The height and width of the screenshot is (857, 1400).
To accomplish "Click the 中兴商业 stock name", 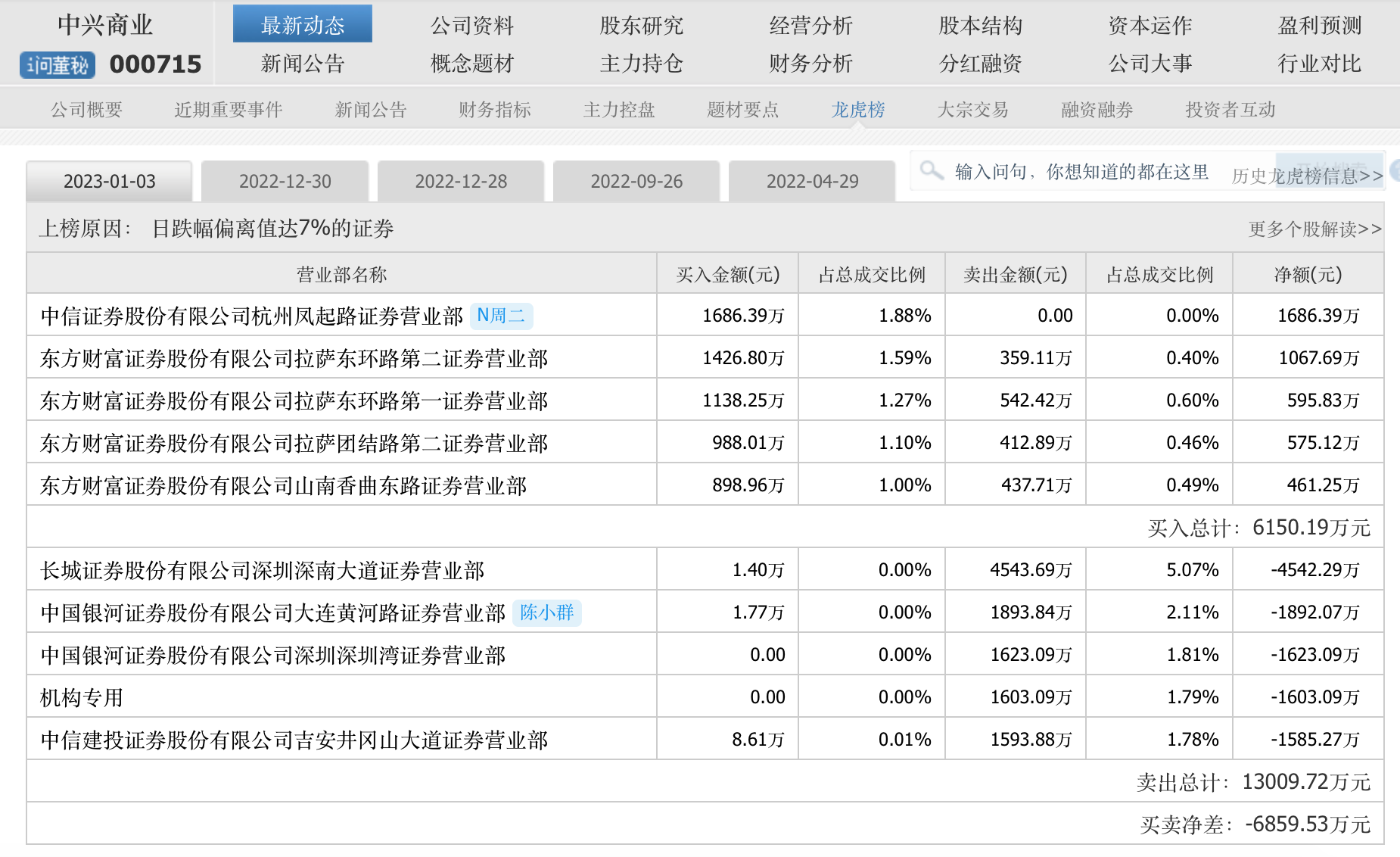I will (105, 25).
